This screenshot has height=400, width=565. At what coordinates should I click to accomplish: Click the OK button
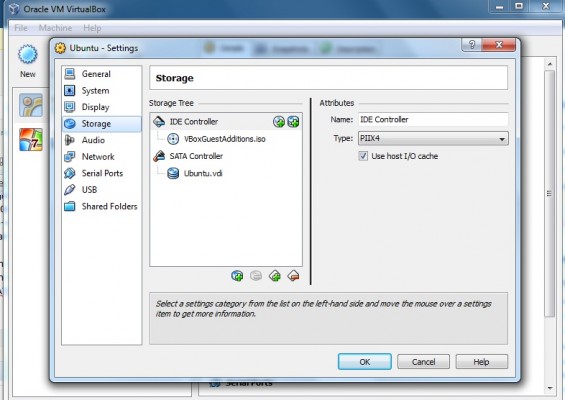[x=365, y=362]
